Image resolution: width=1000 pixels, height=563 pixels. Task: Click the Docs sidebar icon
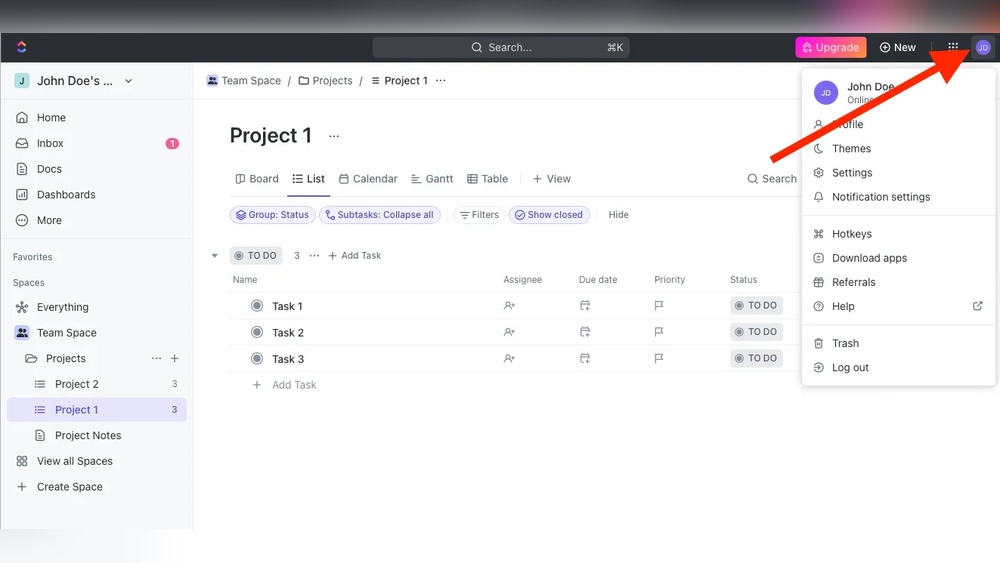pyautogui.click(x=22, y=169)
